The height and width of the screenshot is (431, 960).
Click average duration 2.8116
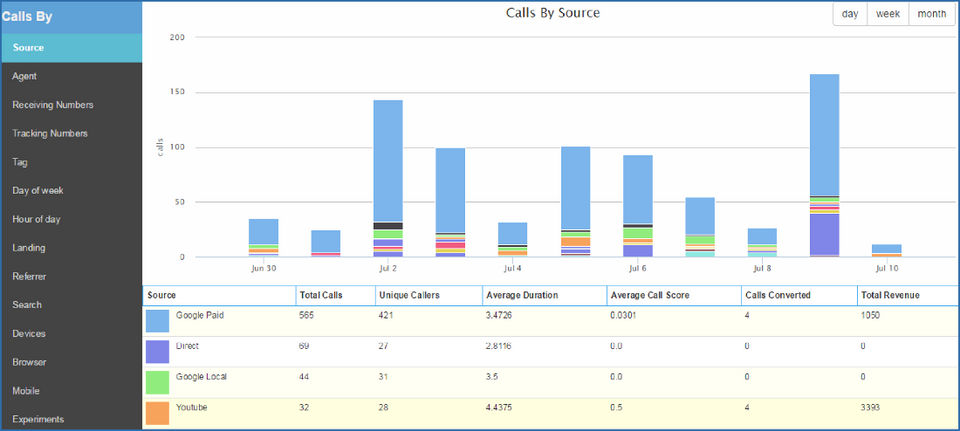tap(500, 346)
